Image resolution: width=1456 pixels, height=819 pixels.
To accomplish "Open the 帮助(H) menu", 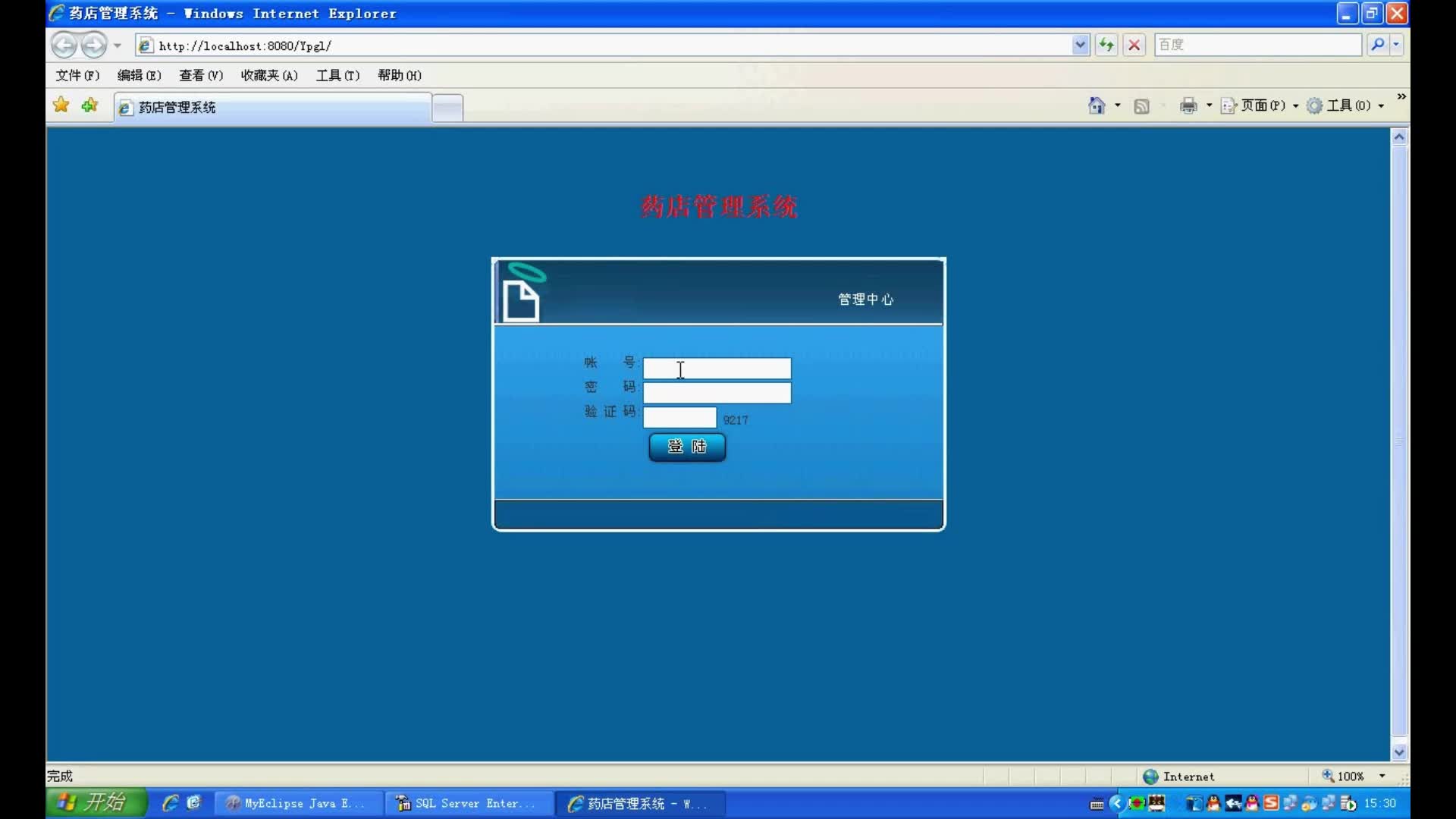I will tap(400, 75).
